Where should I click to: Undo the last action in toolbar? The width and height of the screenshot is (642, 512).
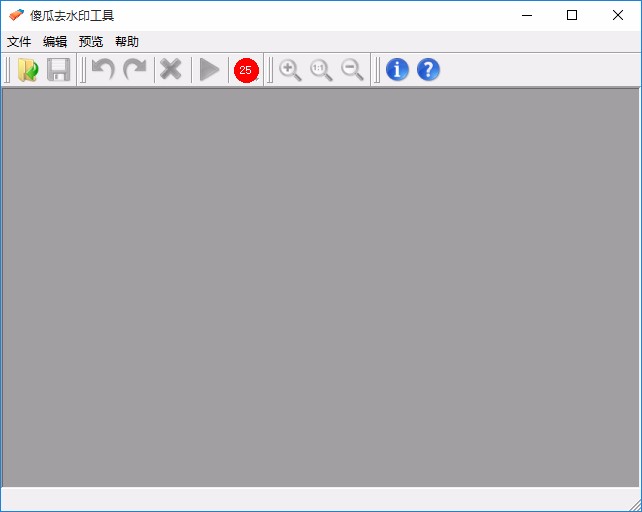click(103, 70)
